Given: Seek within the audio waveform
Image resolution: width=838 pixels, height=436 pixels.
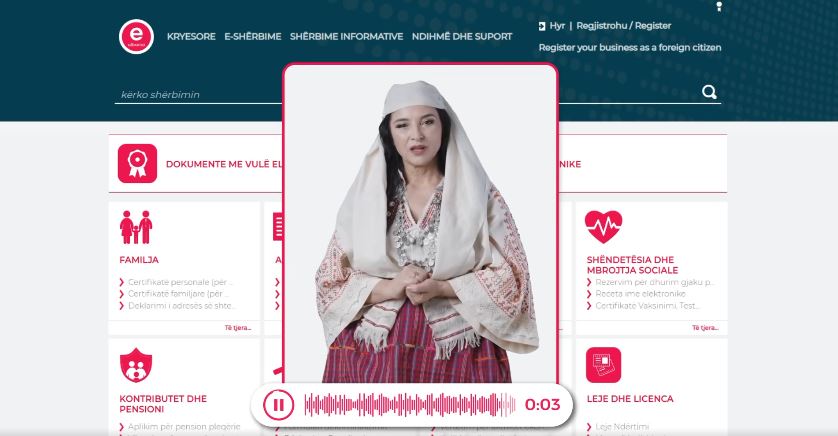Looking at the screenshot, I should click(x=410, y=405).
